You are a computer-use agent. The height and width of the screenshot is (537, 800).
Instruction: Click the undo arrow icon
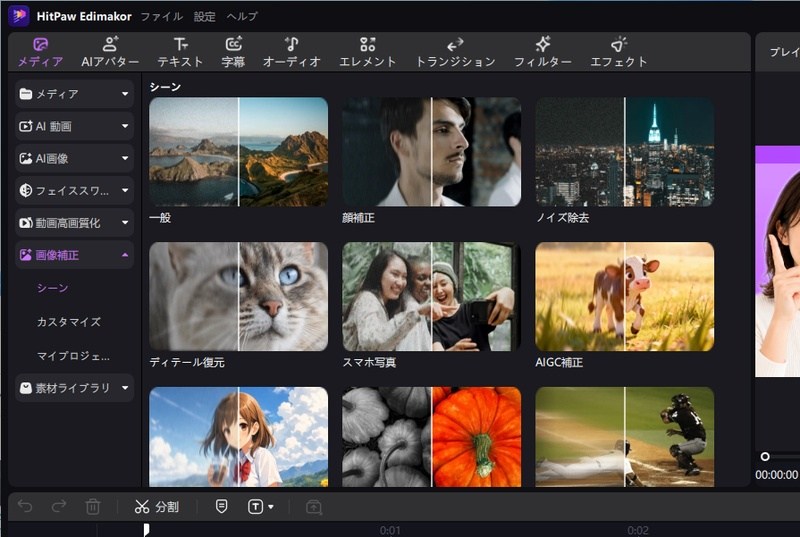pos(25,506)
